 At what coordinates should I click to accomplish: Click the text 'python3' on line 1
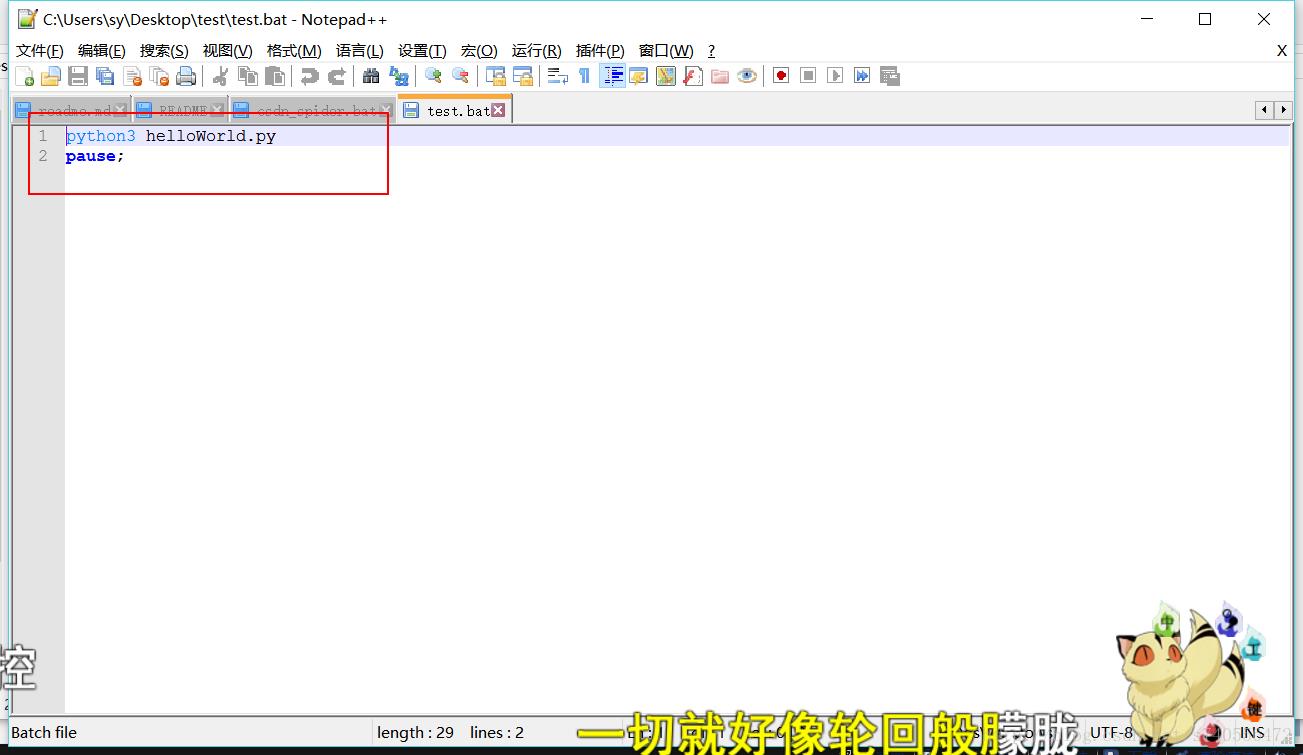tap(100, 136)
